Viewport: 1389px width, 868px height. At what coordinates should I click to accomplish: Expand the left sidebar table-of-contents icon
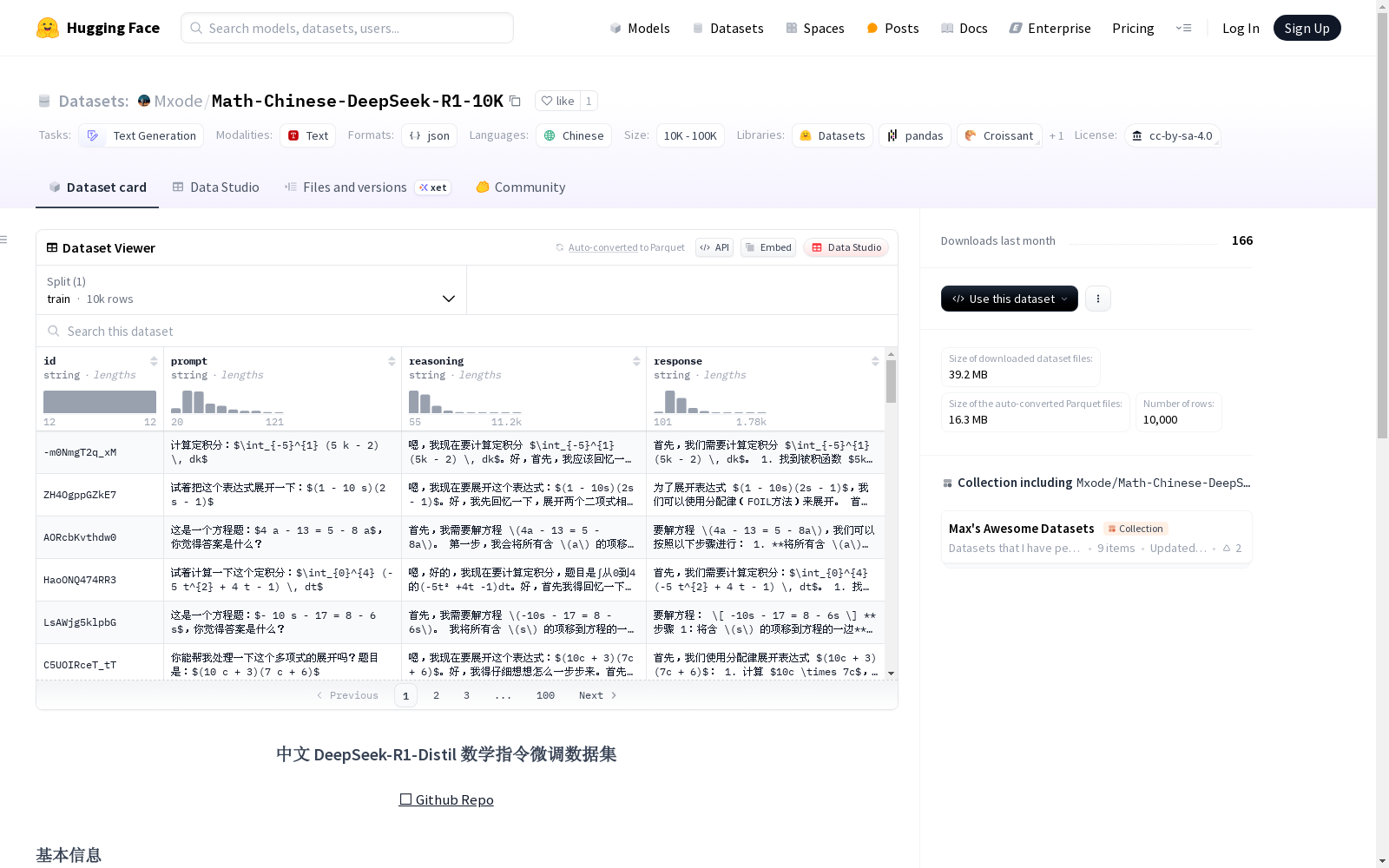3,240
